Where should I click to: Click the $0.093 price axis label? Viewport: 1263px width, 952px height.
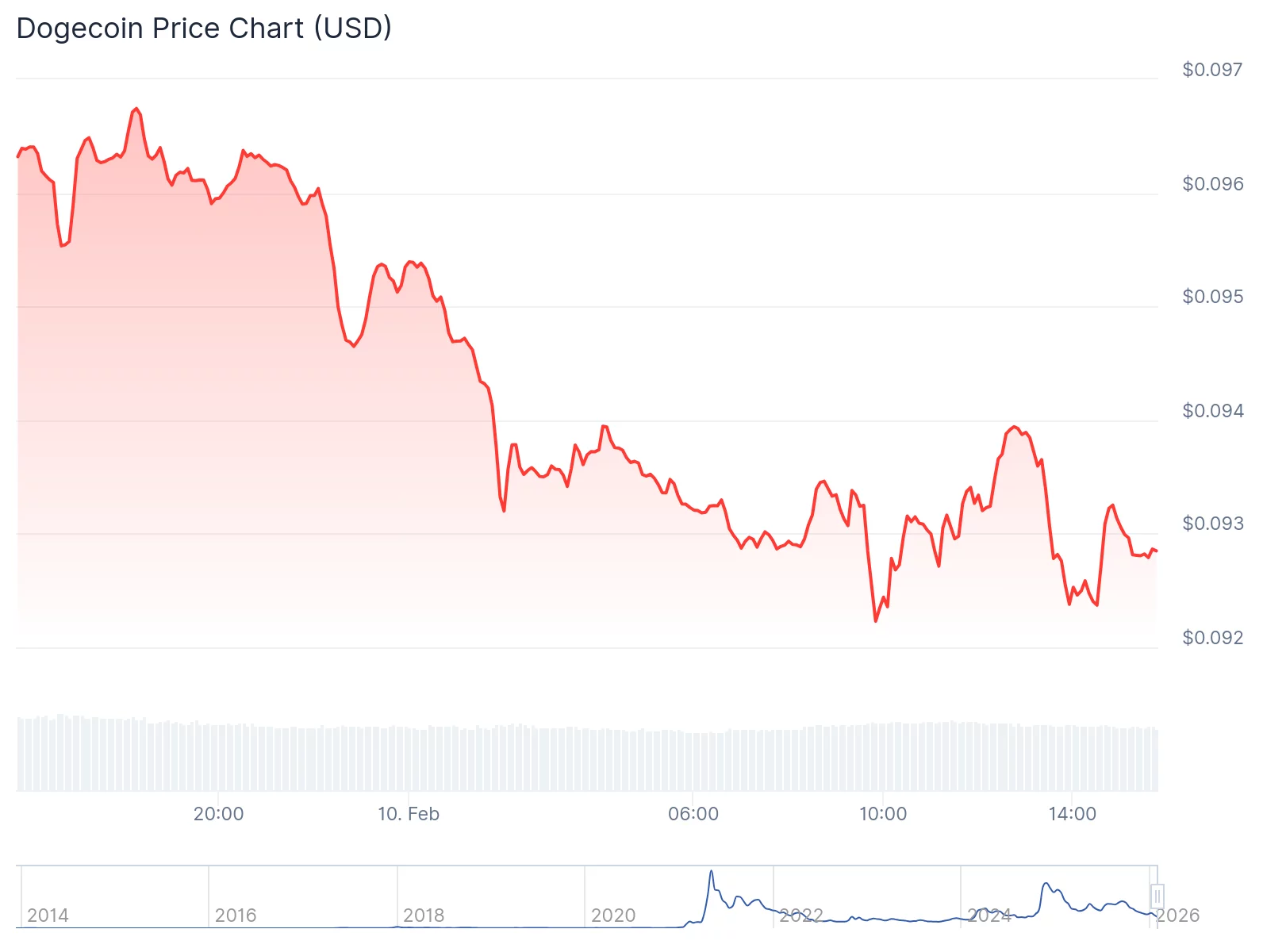(x=1212, y=524)
